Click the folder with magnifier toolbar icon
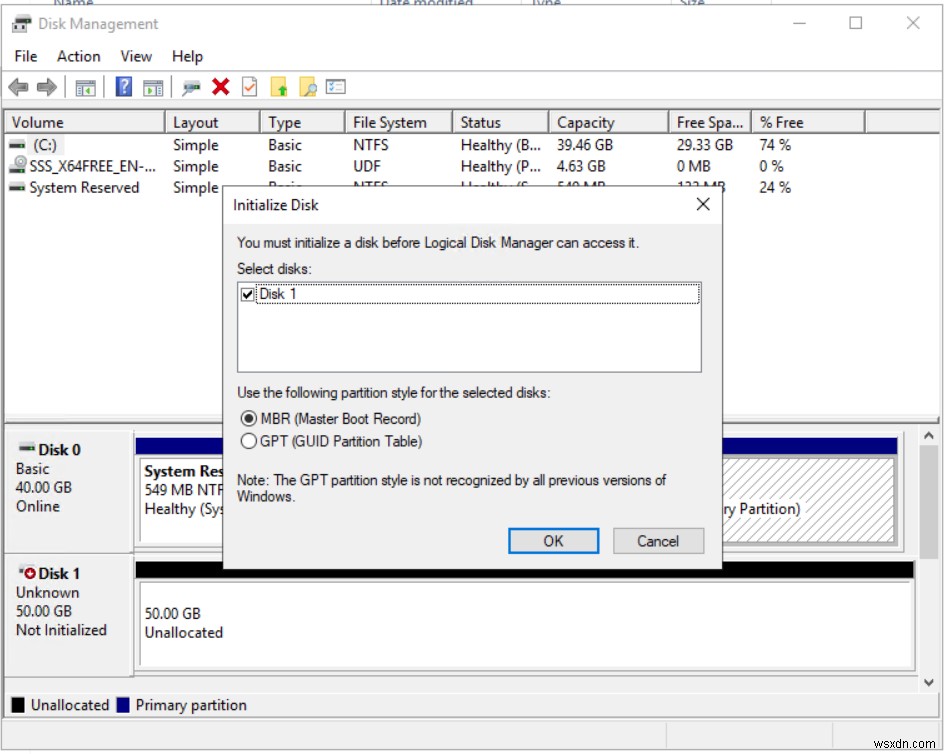 pyautogui.click(x=310, y=87)
